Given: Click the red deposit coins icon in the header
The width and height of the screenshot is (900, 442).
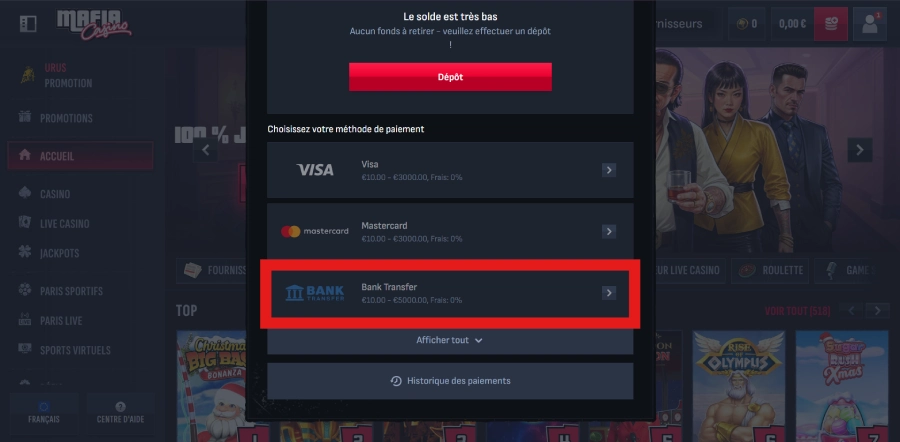Looking at the screenshot, I should [831, 24].
